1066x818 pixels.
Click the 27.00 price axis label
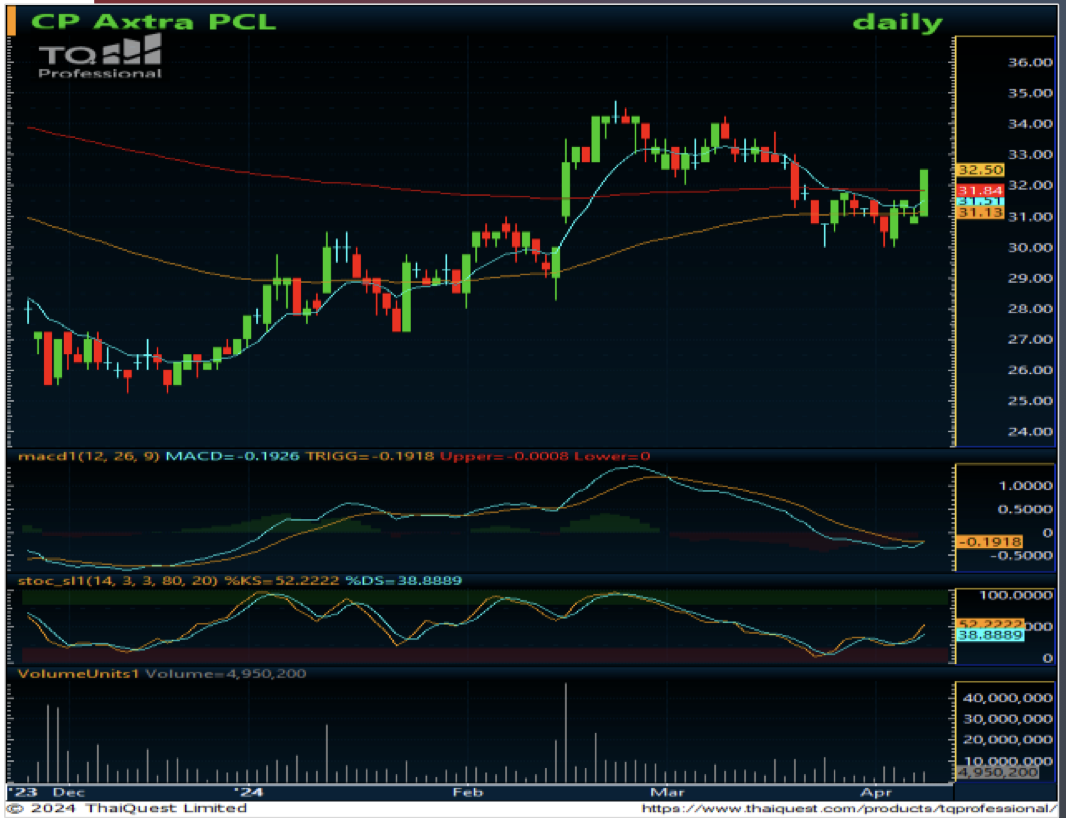point(1029,339)
